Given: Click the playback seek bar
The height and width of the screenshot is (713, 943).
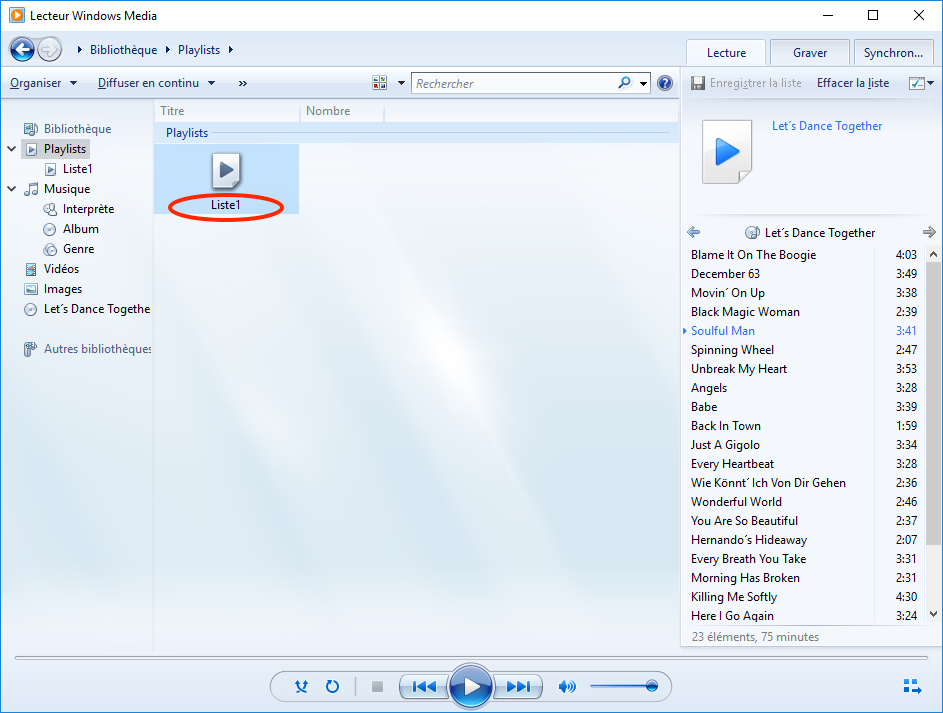Looking at the screenshot, I should 471,658.
